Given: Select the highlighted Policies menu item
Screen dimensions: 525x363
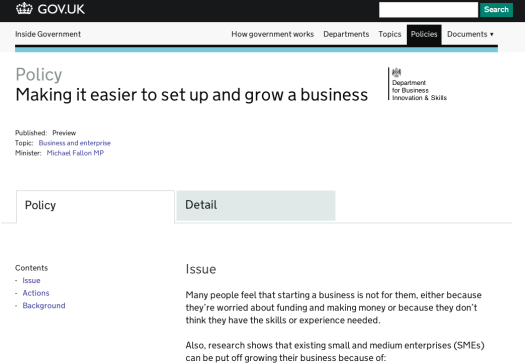Looking at the screenshot, I should [424, 34].
